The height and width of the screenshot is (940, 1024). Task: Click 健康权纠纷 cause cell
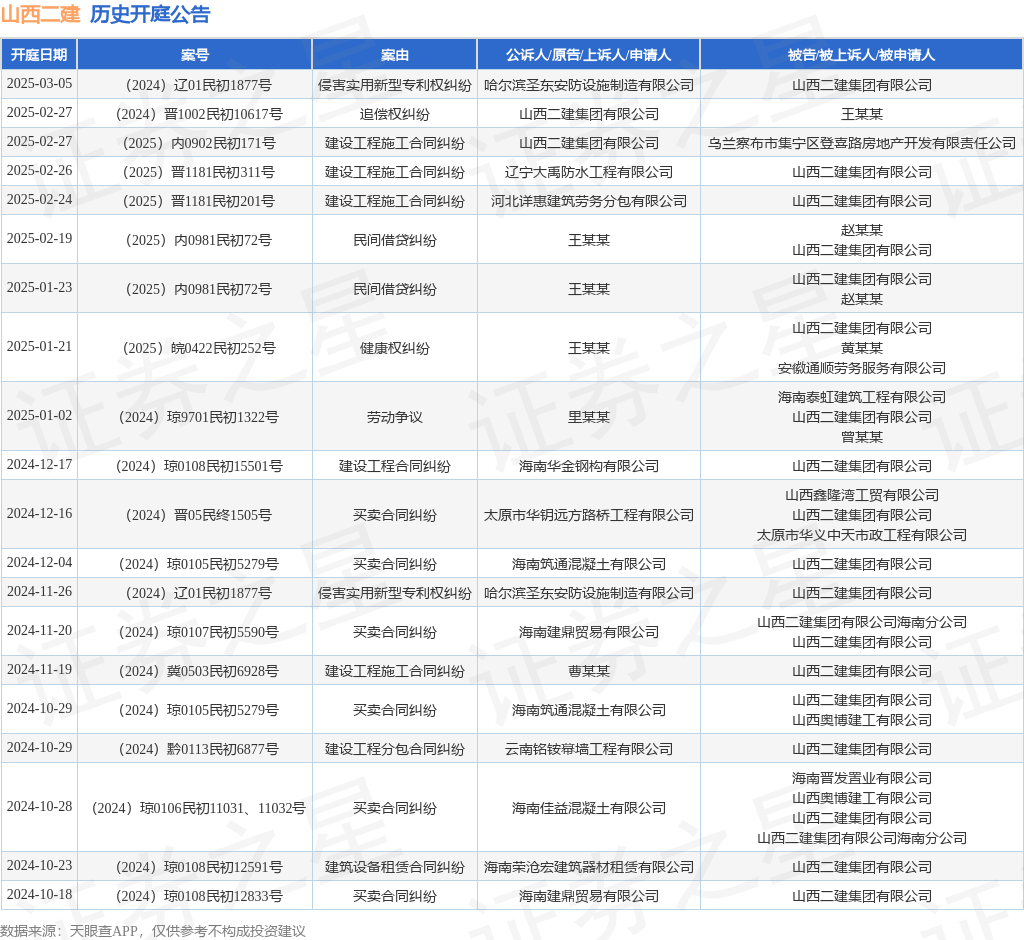pyautogui.click(x=395, y=348)
